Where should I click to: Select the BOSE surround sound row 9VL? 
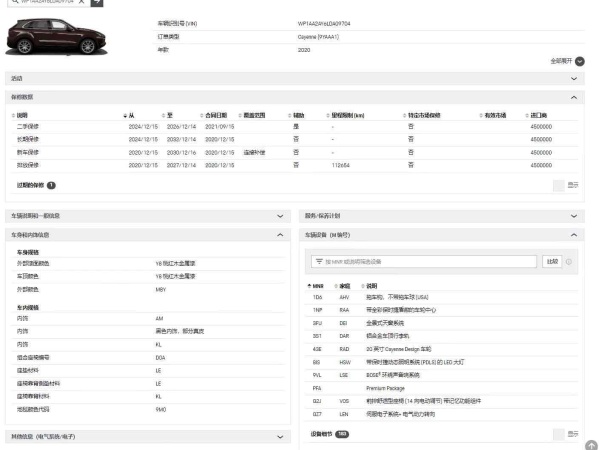tap(442, 375)
